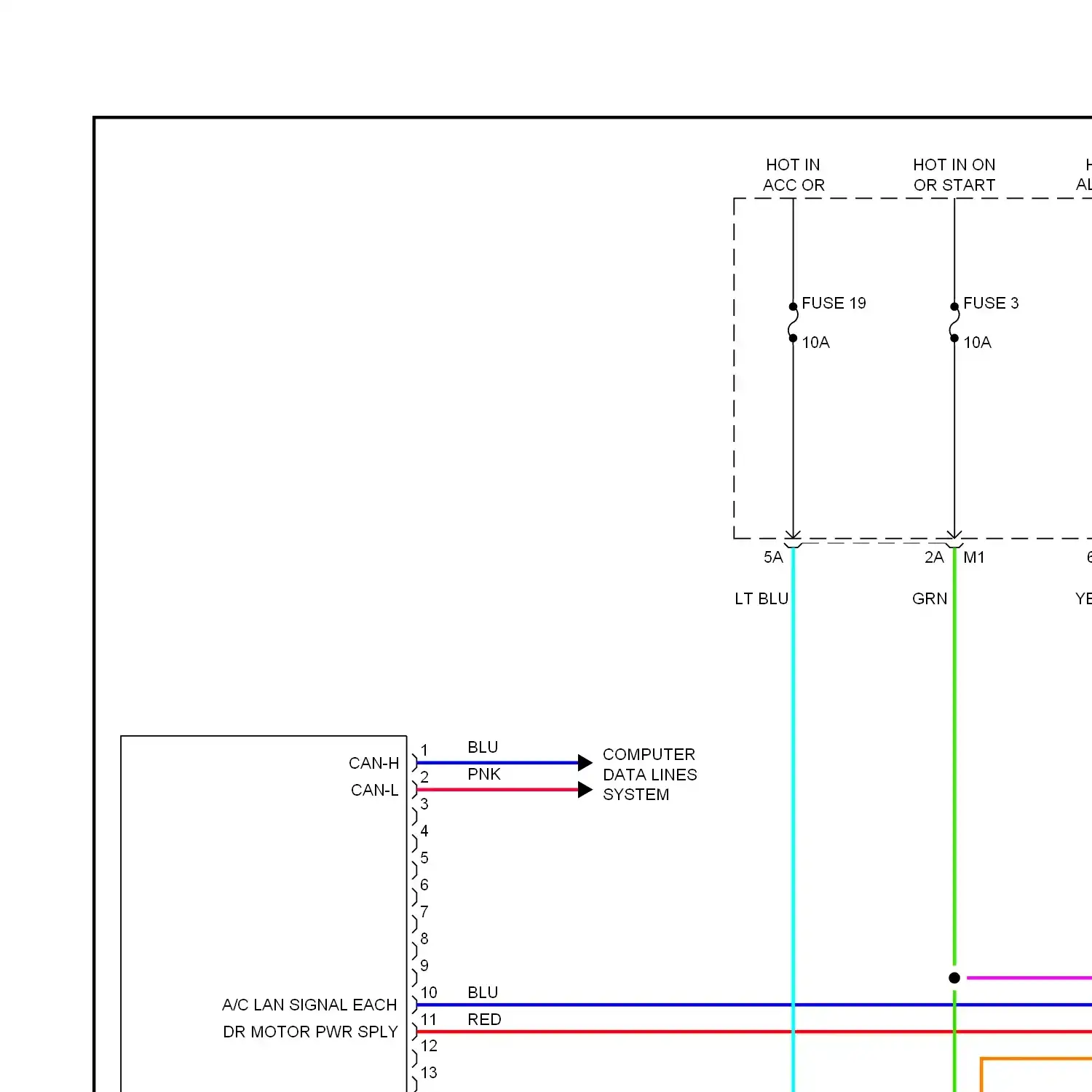Click pin number 13 on the connector

[x=429, y=1072]
